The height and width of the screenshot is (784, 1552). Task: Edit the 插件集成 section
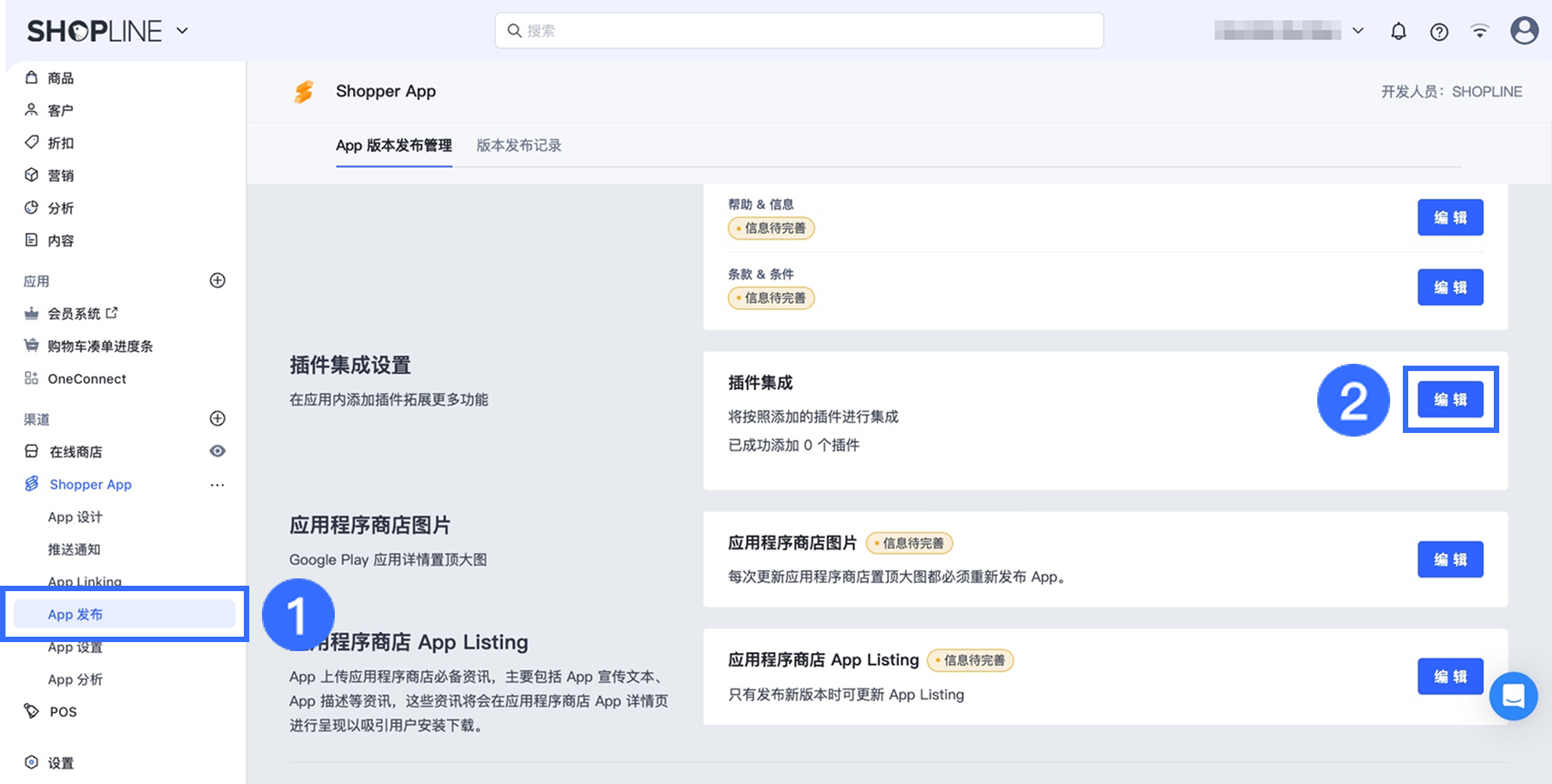[x=1450, y=399]
